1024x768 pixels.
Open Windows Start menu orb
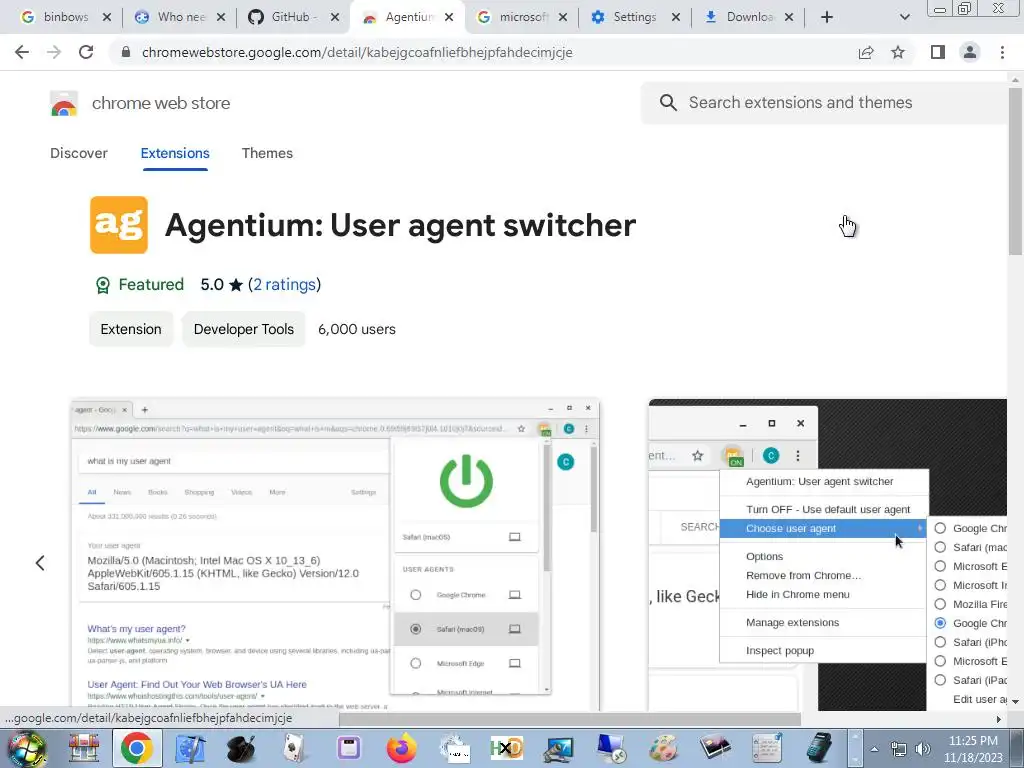[26, 748]
